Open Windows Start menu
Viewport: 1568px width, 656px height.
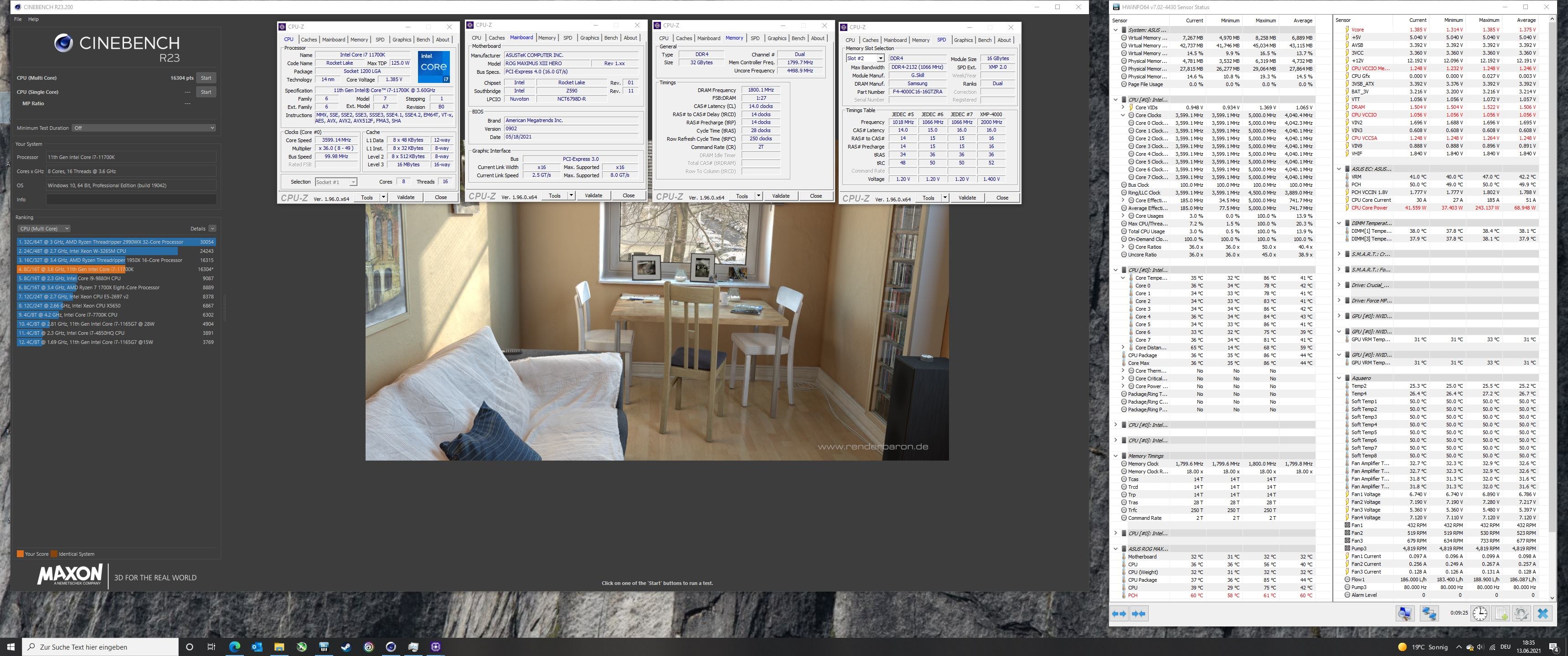pos(10,646)
